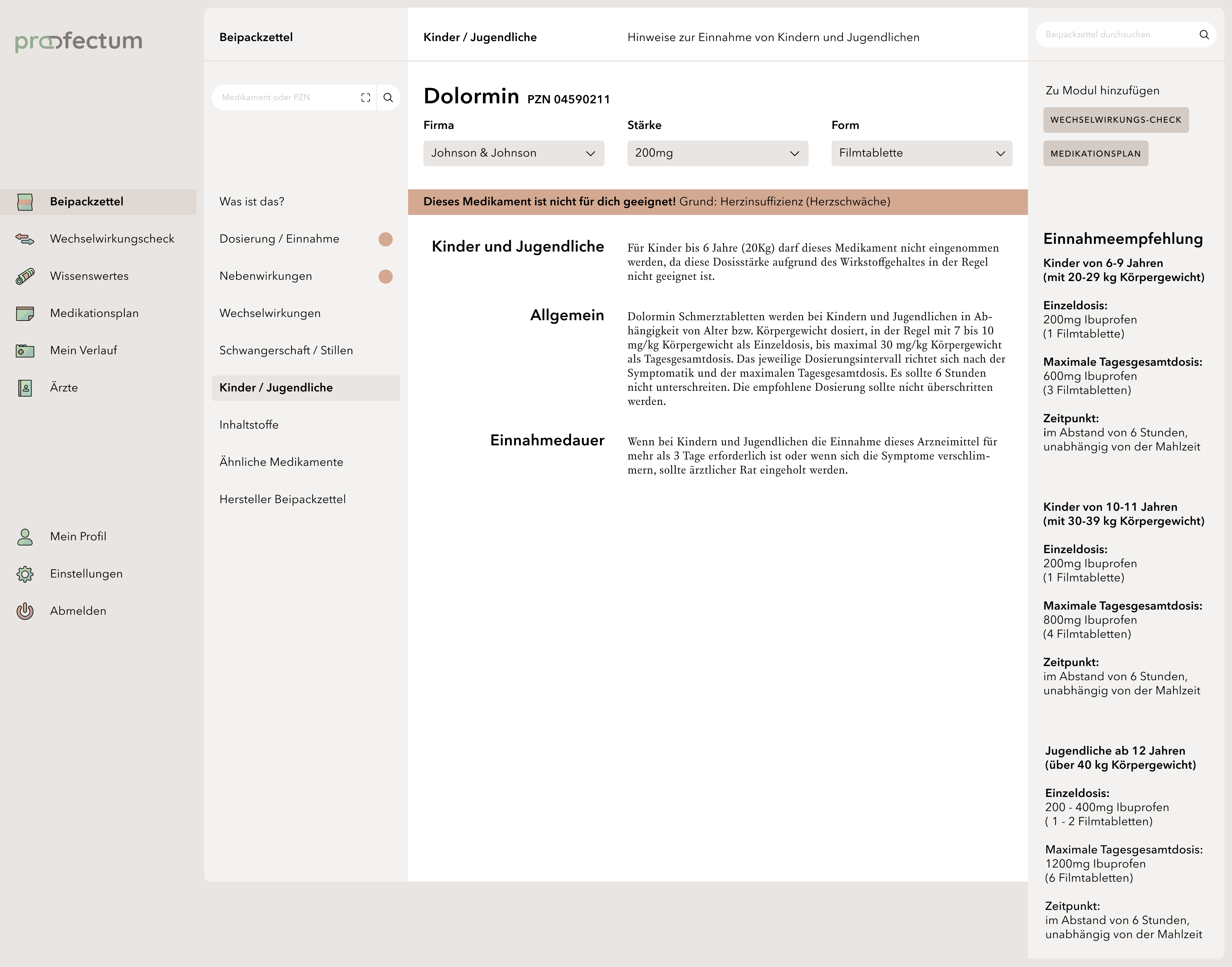1232x967 pixels.
Task: Expand the Form Filmtablette dropdown
Action: pyautogui.click(x=921, y=153)
